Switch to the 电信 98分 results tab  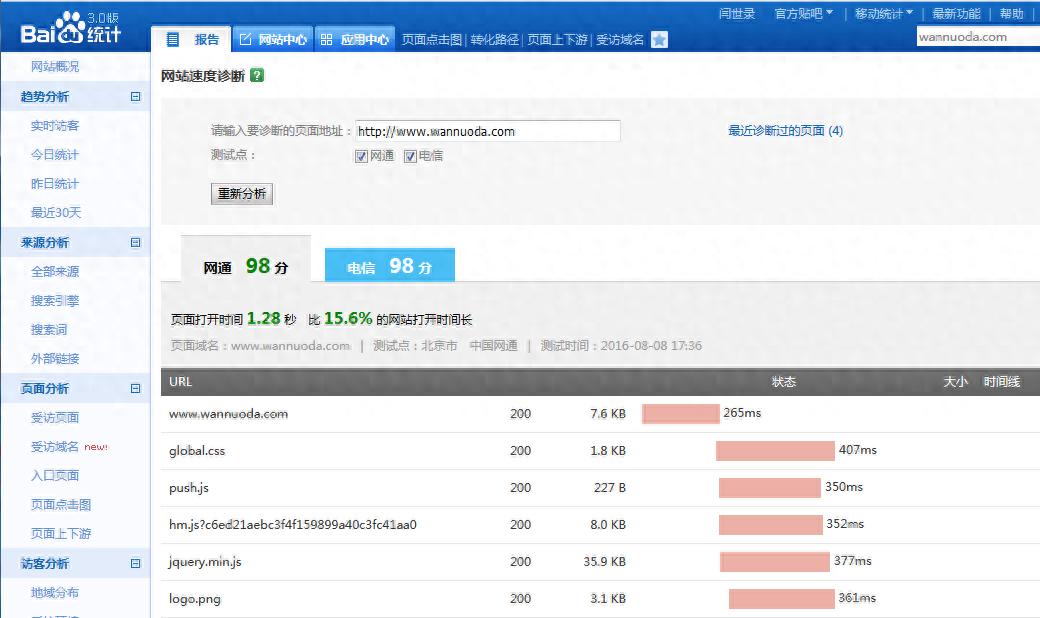click(x=390, y=267)
